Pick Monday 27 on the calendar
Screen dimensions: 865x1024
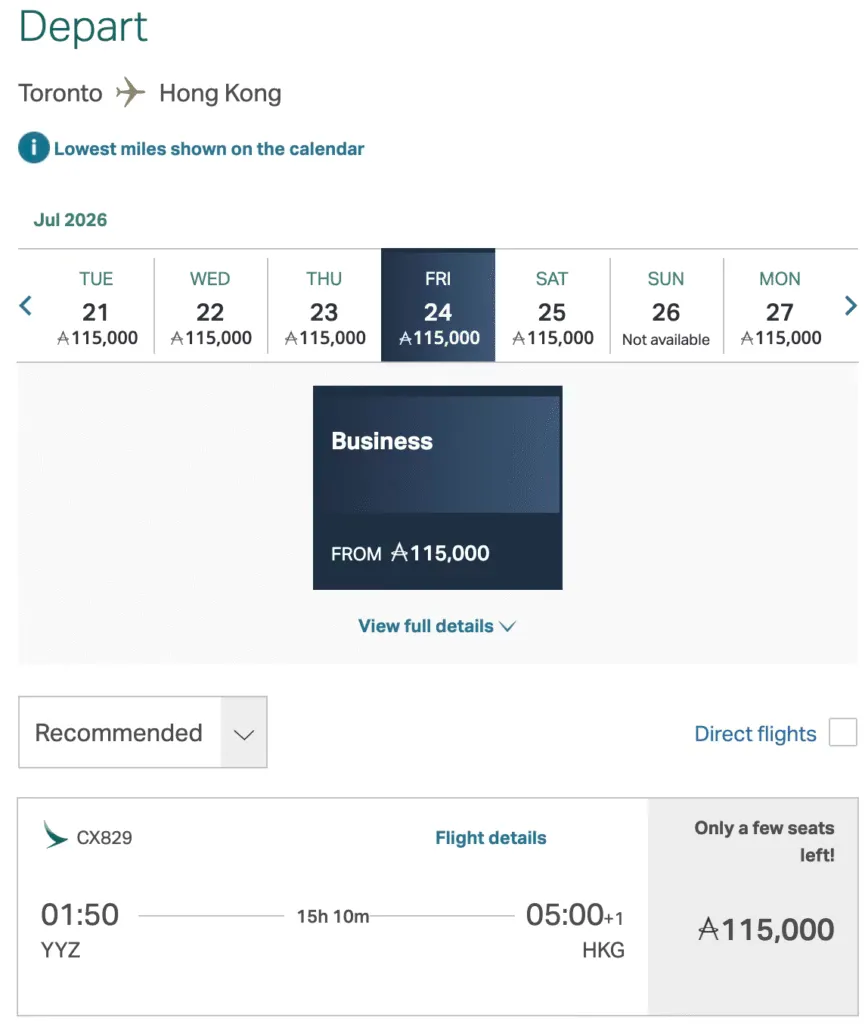pyautogui.click(x=780, y=307)
